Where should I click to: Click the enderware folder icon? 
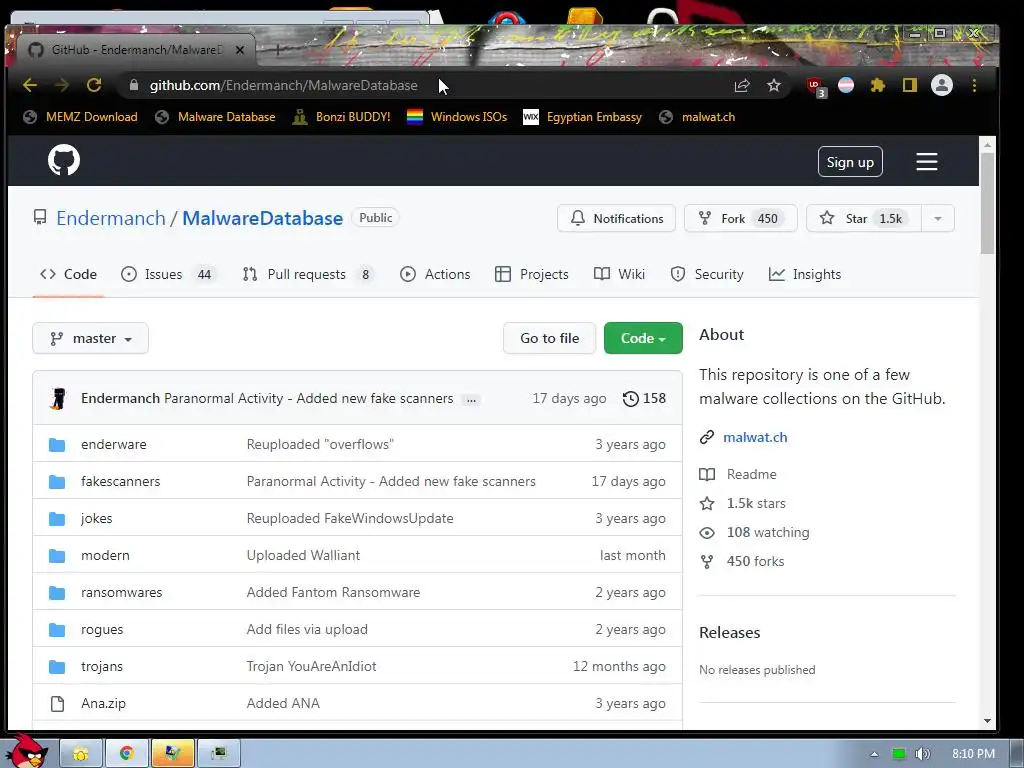(x=57, y=445)
